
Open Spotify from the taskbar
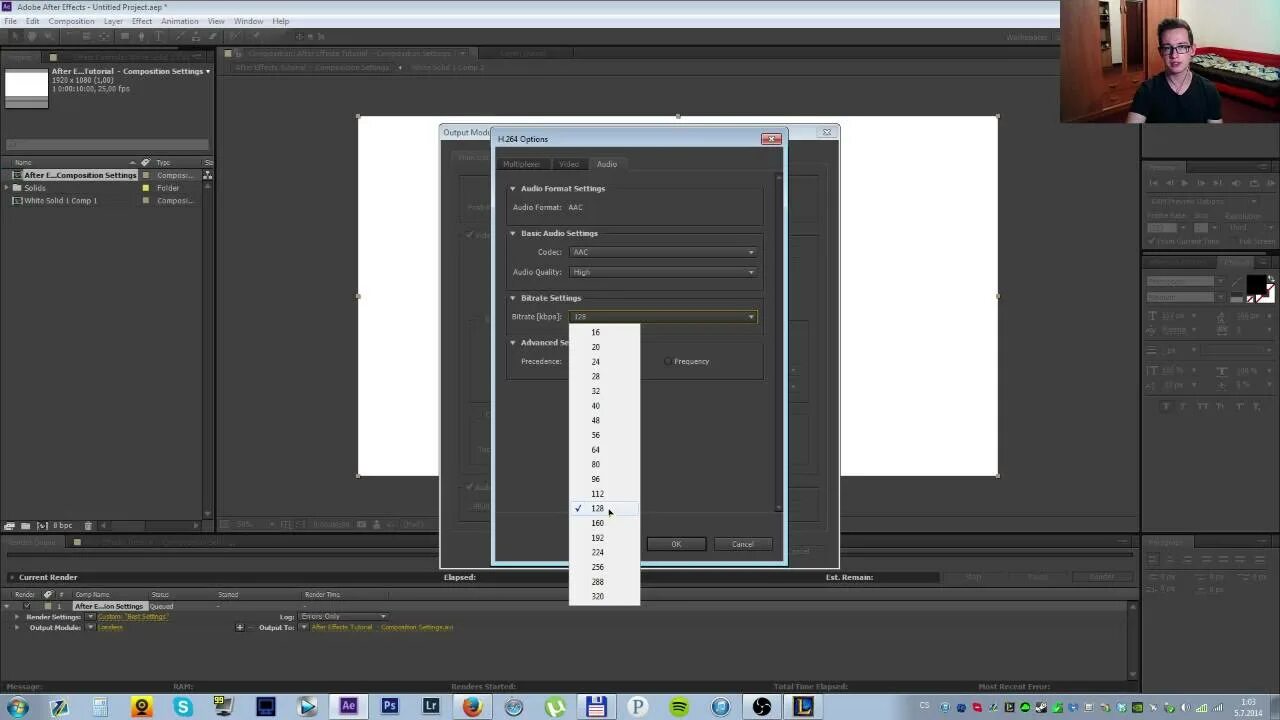[x=679, y=707]
